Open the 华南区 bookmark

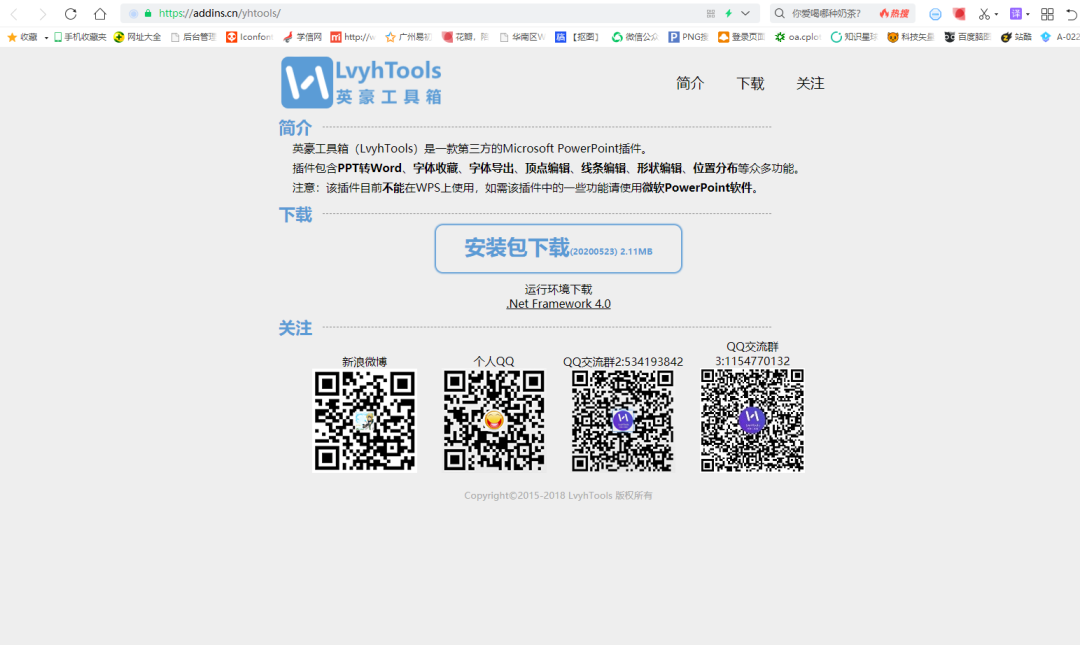pyautogui.click(x=522, y=37)
